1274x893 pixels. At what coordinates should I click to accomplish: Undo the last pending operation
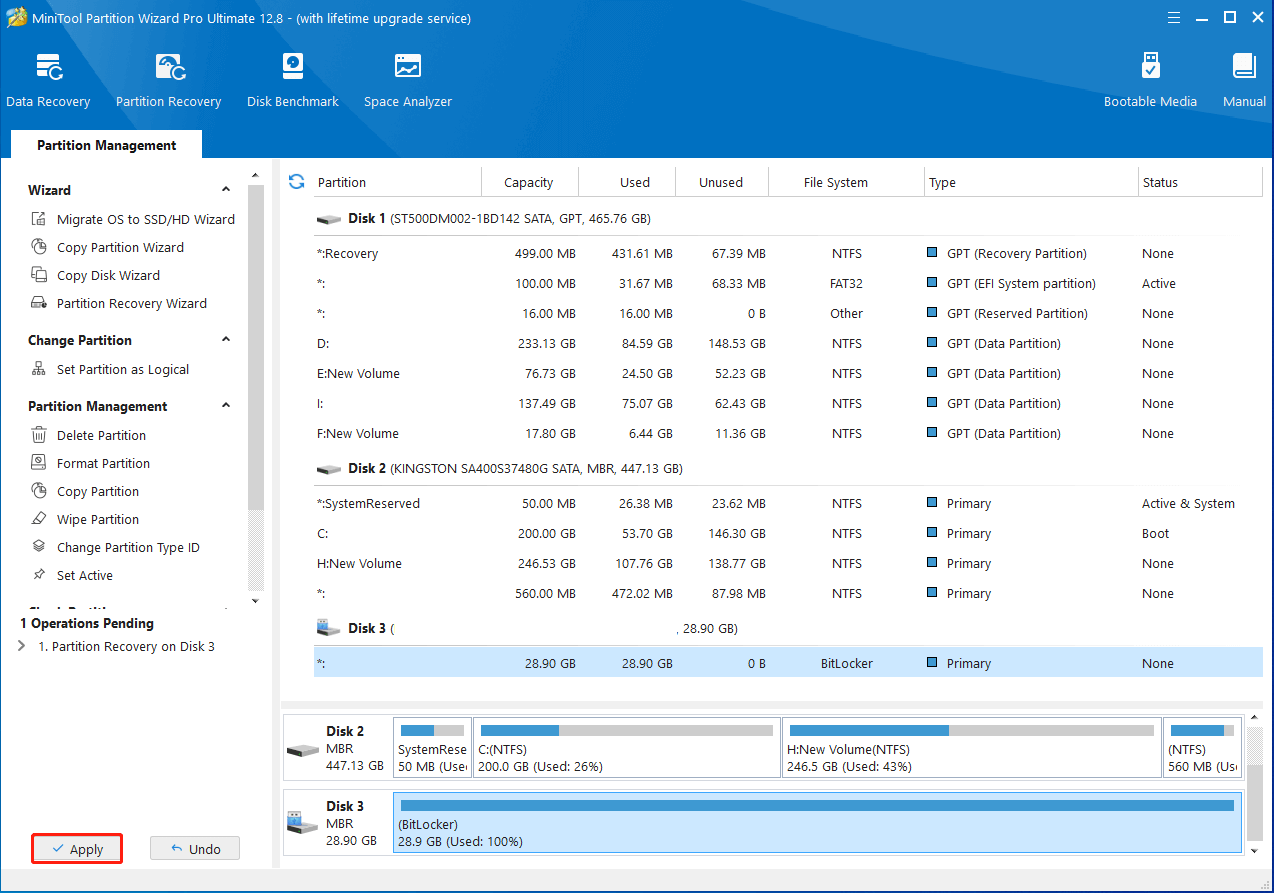(x=195, y=849)
